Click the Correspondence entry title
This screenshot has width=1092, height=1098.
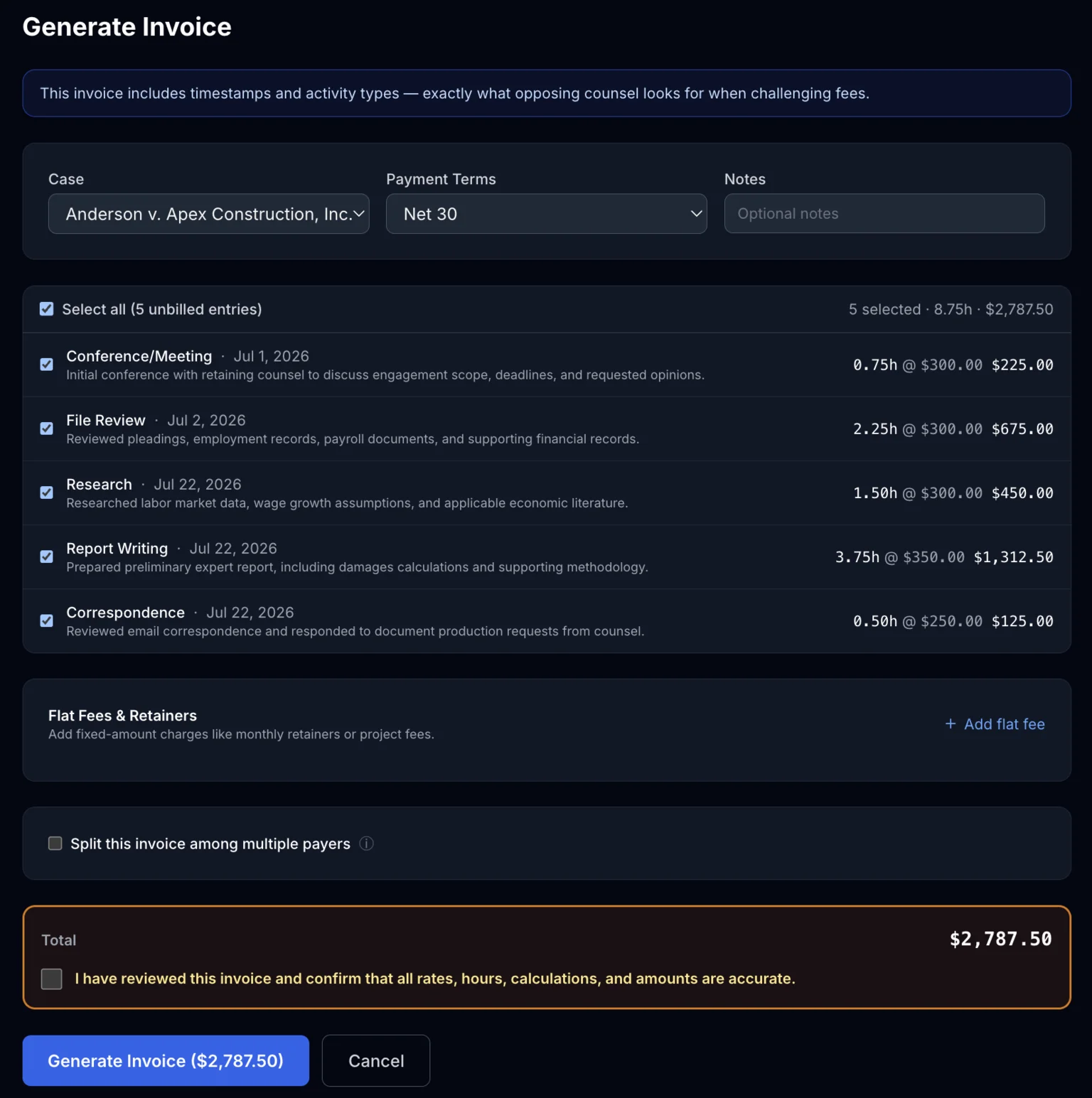coord(125,613)
